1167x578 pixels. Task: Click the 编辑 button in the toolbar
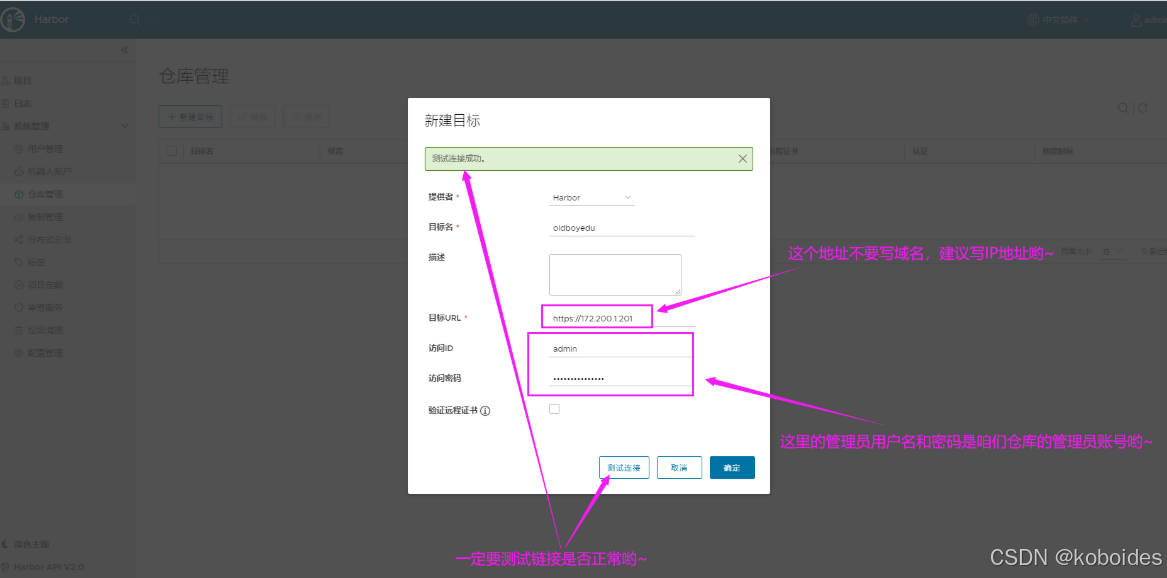pos(253,117)
